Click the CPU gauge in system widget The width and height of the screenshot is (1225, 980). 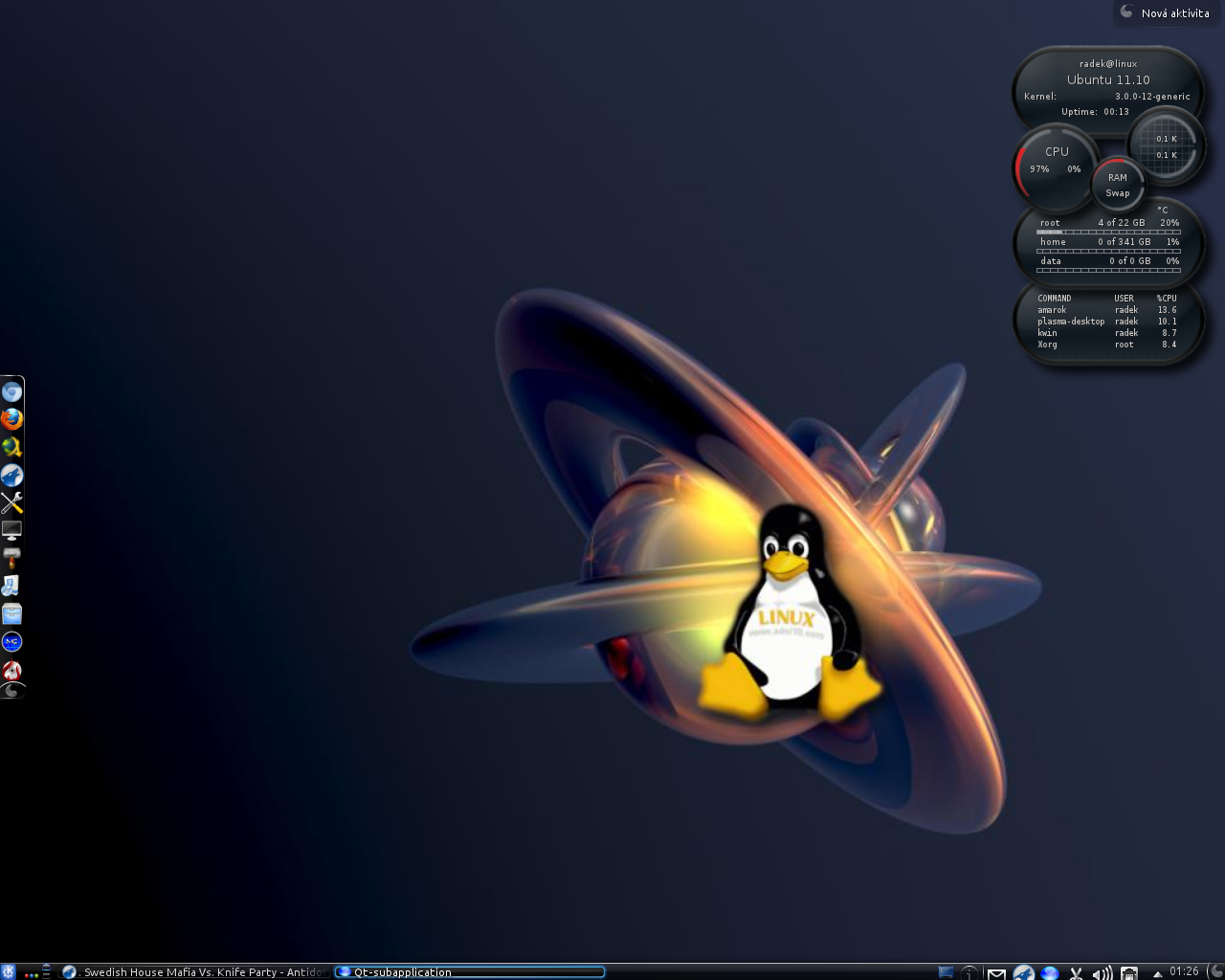(x=1056, y=167)
